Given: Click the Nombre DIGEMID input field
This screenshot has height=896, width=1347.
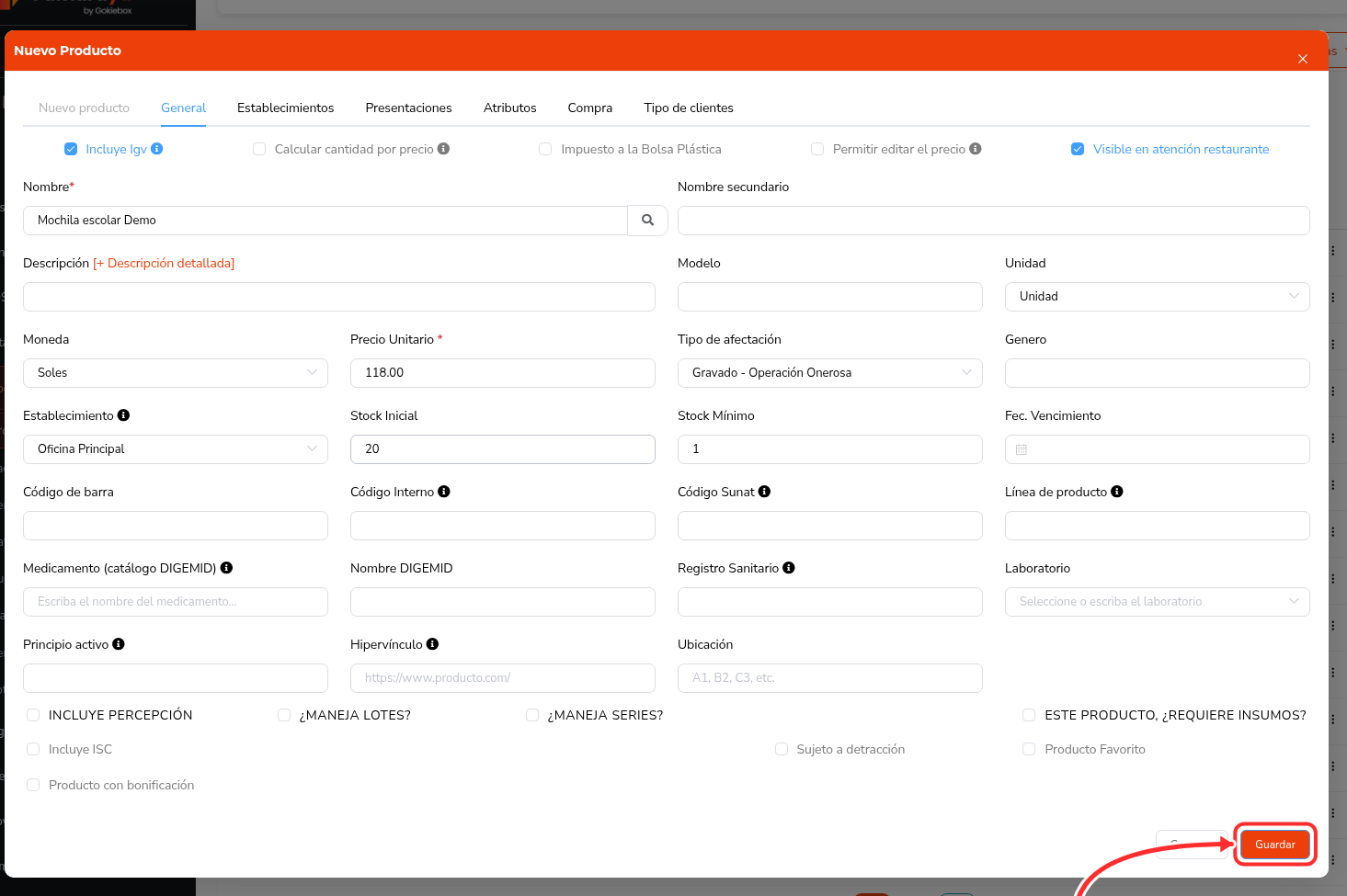Looking at the screenshot, I should click(503, 602).
